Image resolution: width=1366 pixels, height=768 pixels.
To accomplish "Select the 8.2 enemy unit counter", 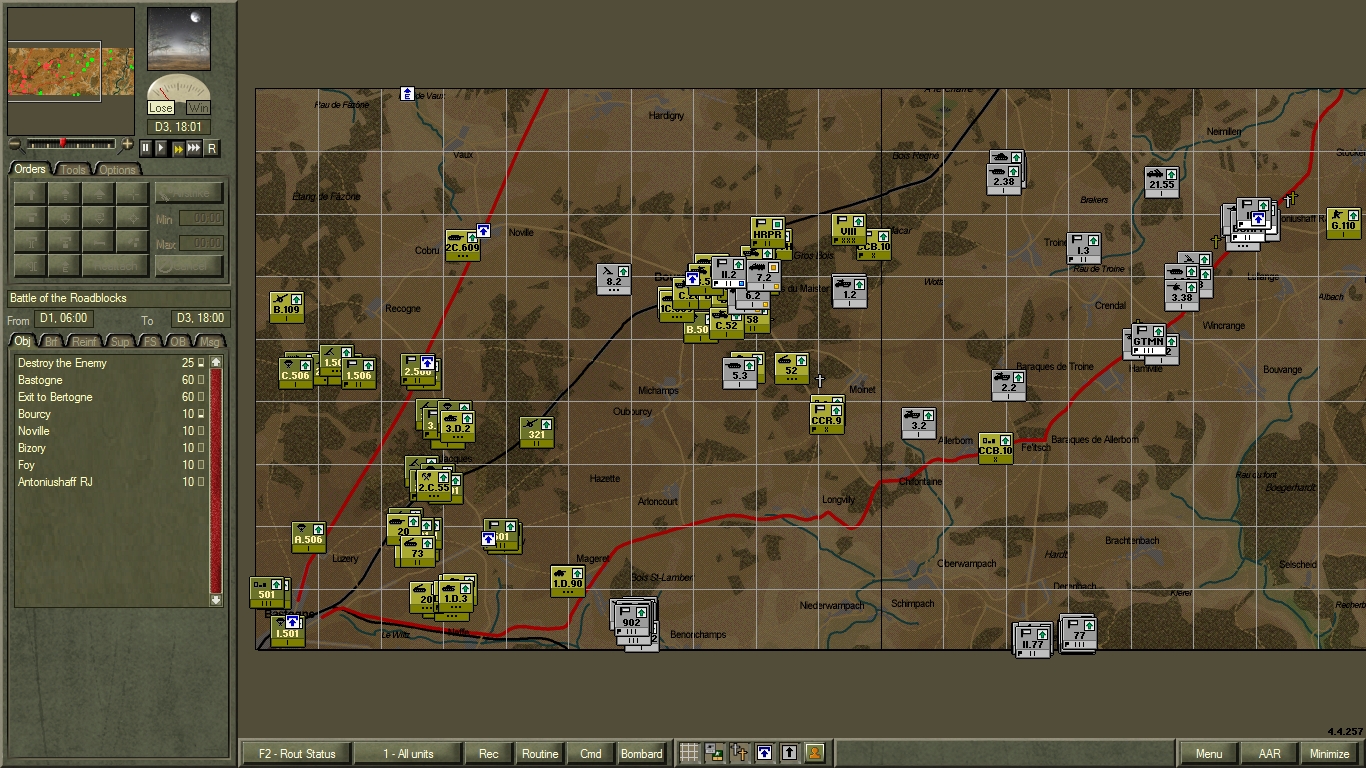I will (x=614, y=279).
